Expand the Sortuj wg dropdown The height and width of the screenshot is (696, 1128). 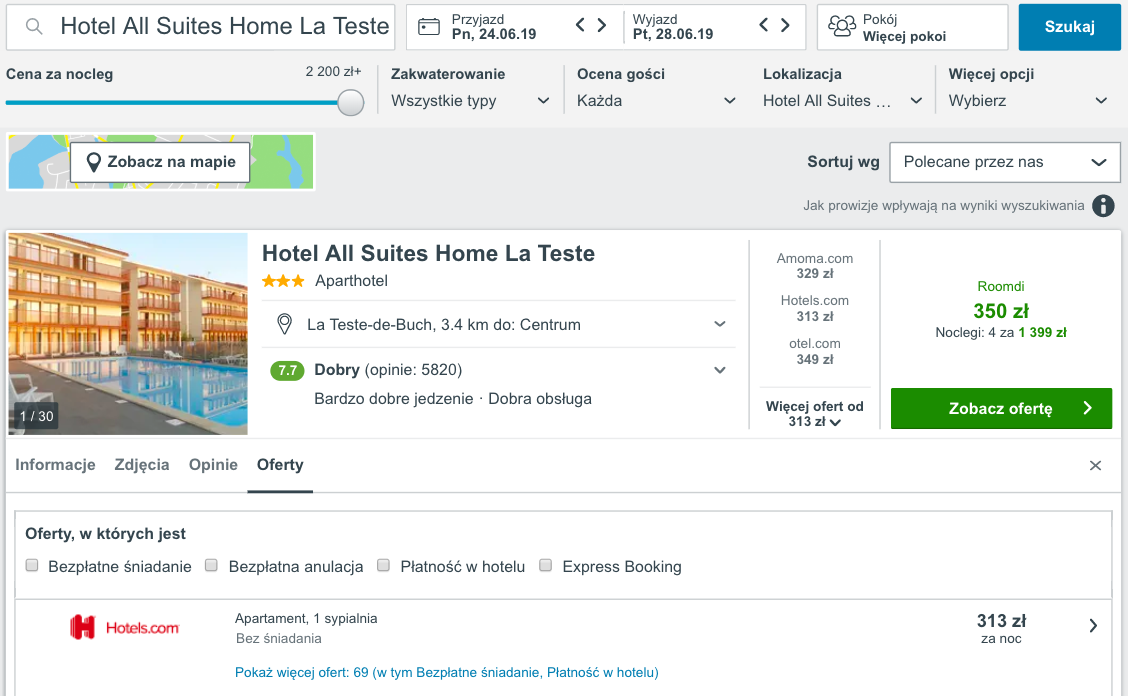1004,162
